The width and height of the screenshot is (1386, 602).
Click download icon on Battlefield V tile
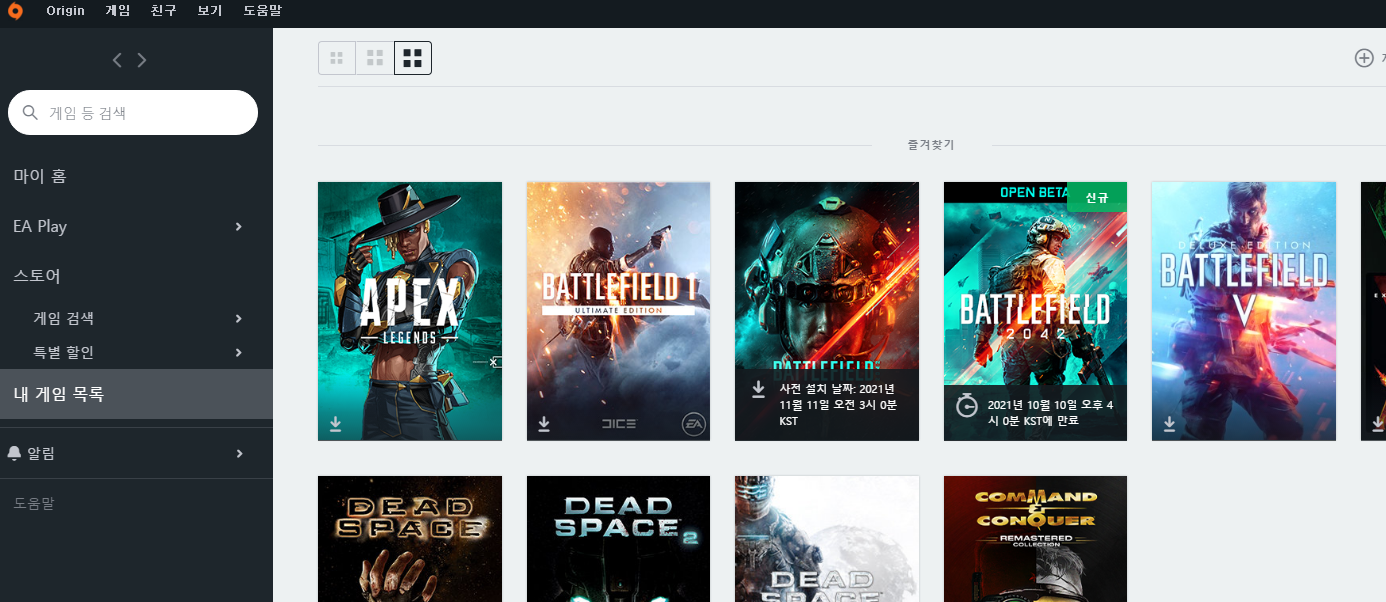click(x=1169, y=424)
